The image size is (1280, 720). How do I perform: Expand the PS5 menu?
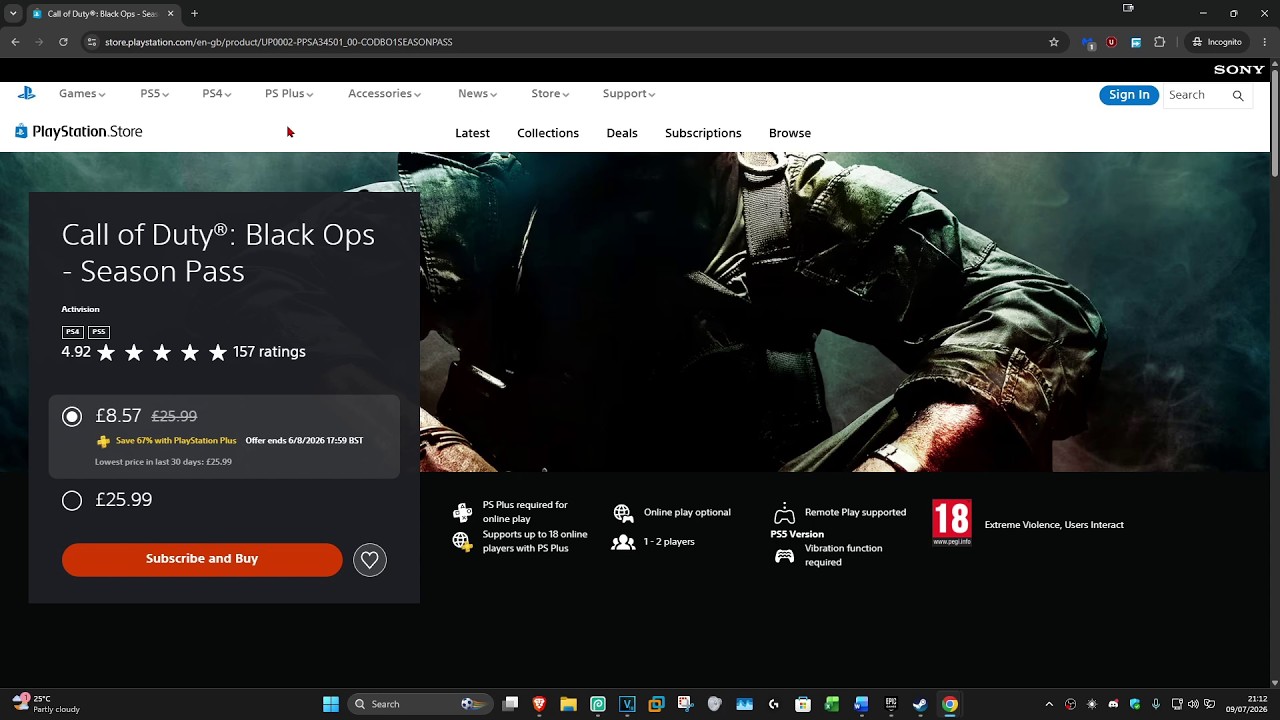click(x=155, y=93)
